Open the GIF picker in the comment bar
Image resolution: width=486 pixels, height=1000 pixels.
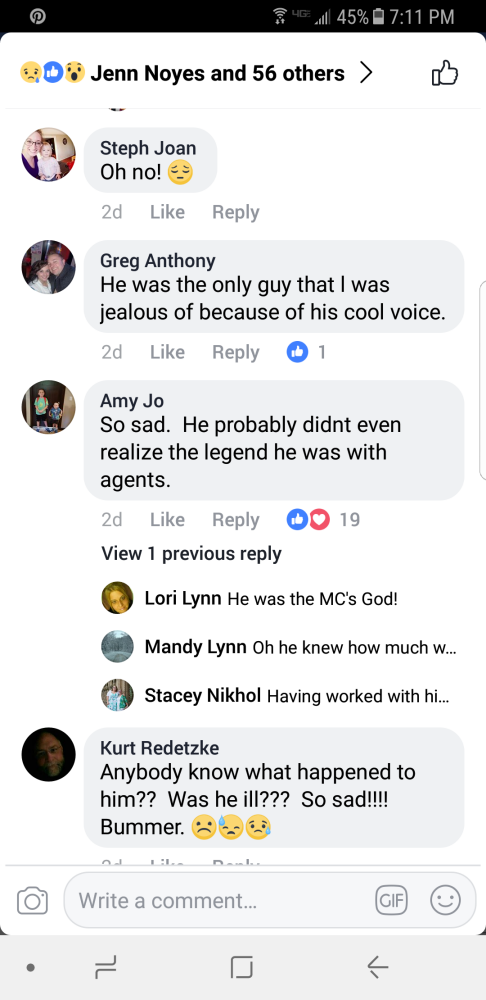(391, 901)
